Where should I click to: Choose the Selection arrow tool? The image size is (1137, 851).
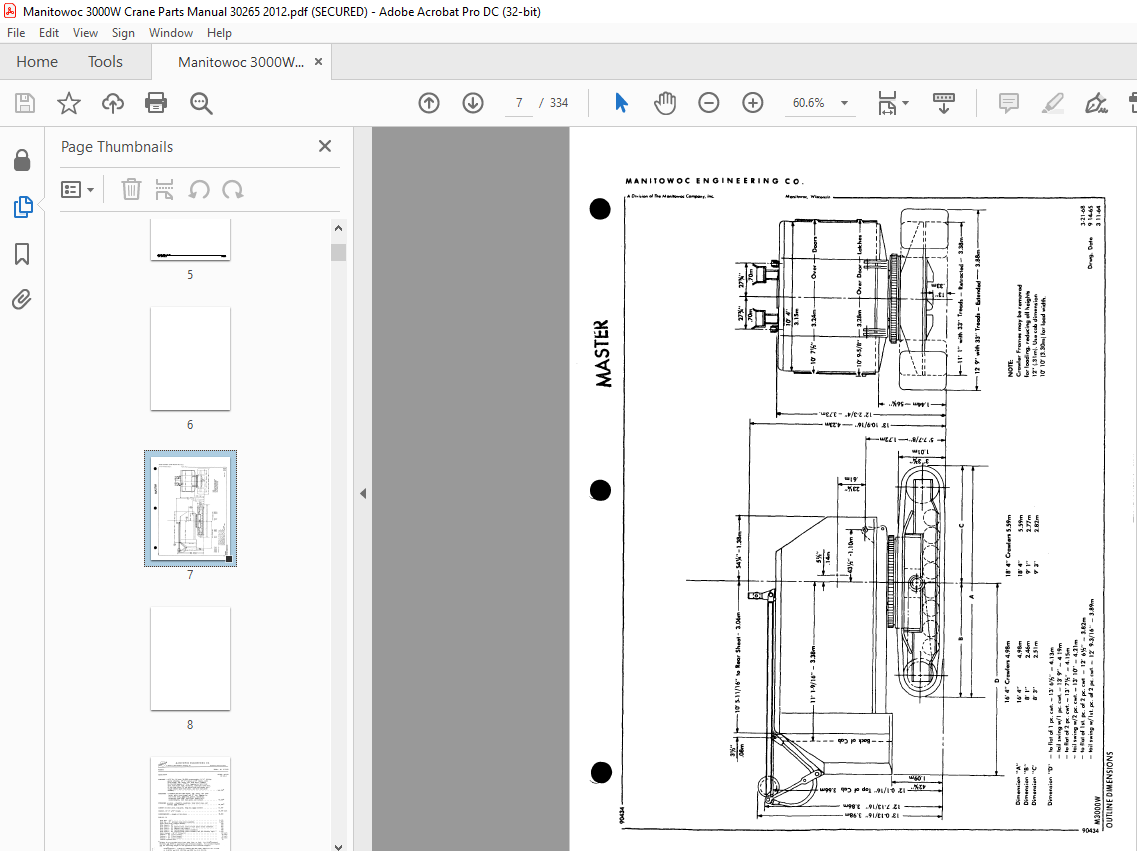[621, 103]
